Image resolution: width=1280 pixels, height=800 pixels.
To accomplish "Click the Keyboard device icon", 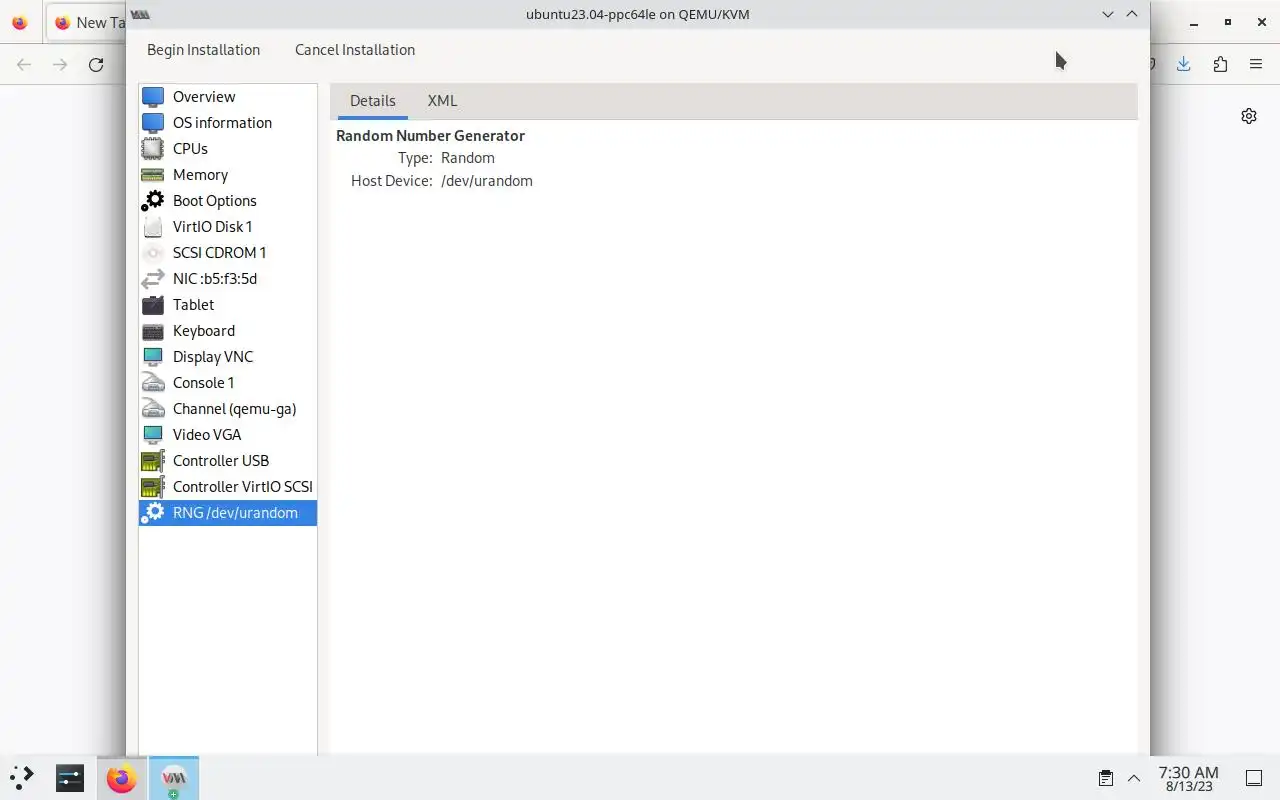I will (x=152, y=331).
